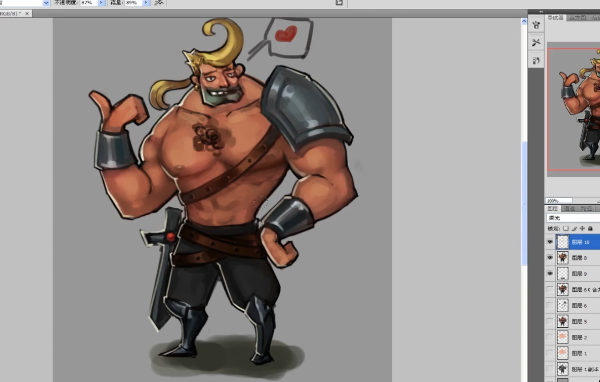Switch to the Layers panel tab
The image size is (600, 382).
pos(553,209)
